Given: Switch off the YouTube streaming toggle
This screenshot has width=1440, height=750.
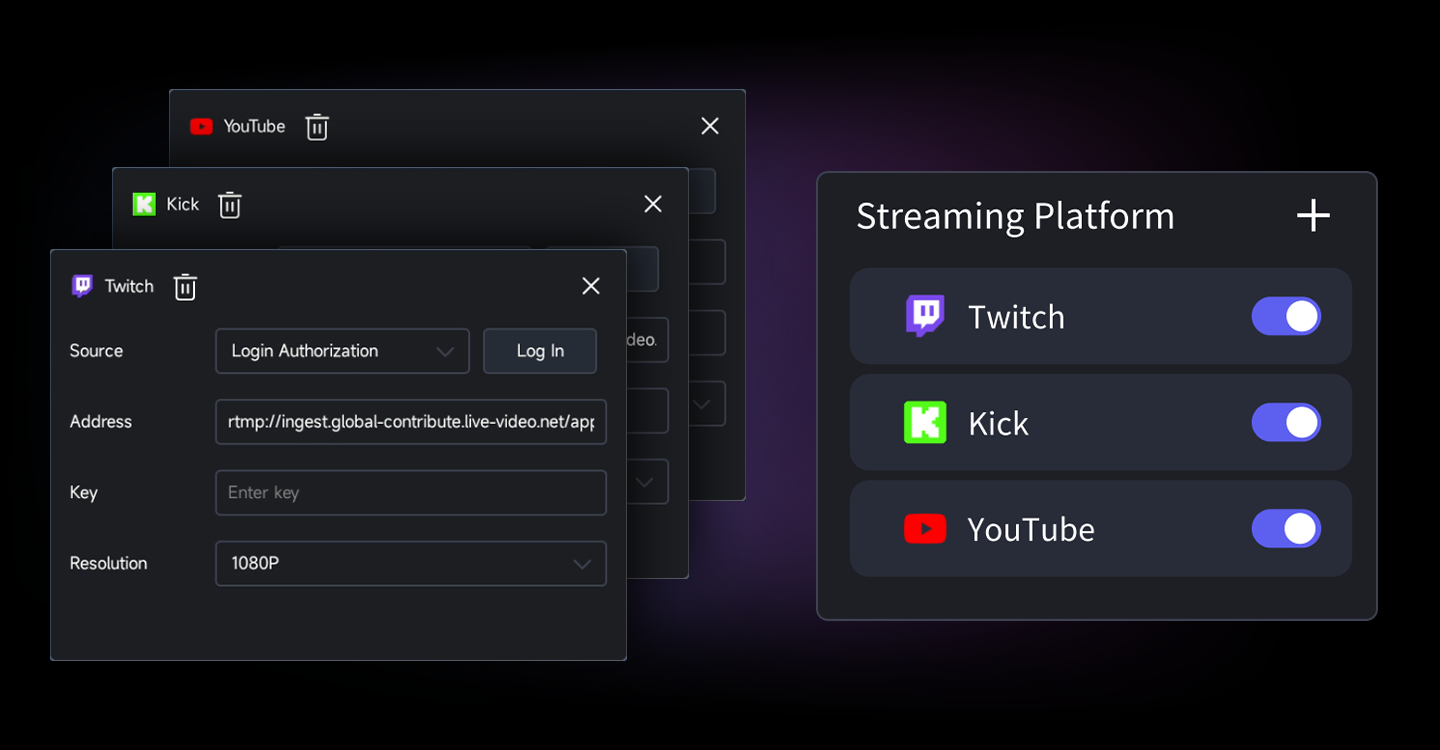Looking at the screenshot, I should 1286,528.
